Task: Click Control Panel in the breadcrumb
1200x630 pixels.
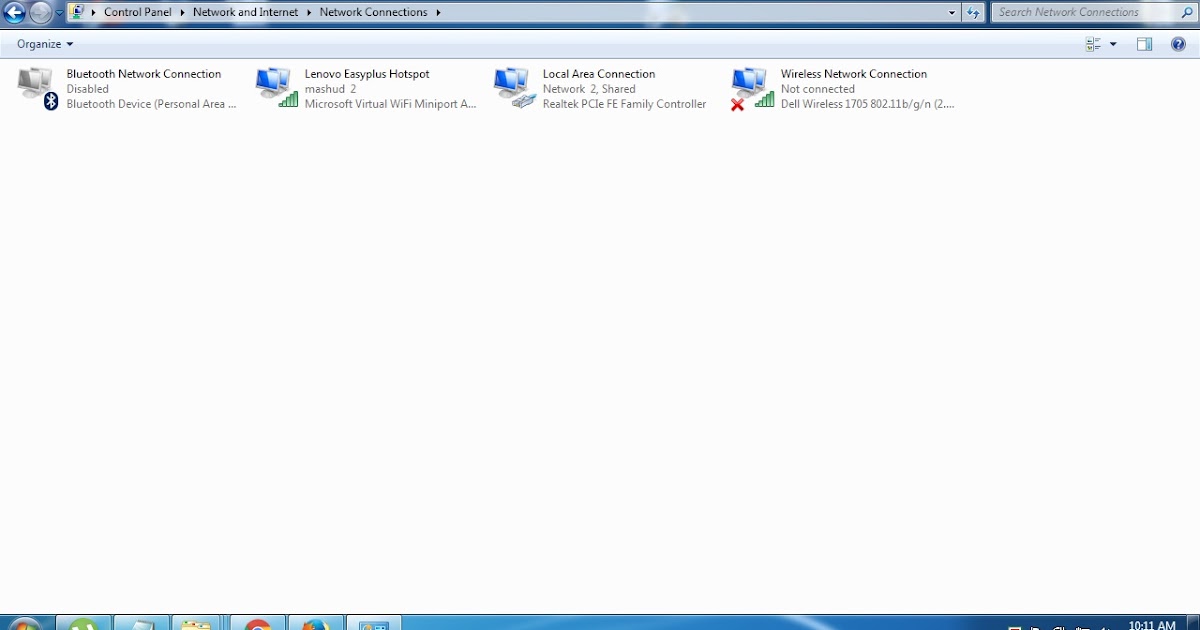Action: [137, 12]
